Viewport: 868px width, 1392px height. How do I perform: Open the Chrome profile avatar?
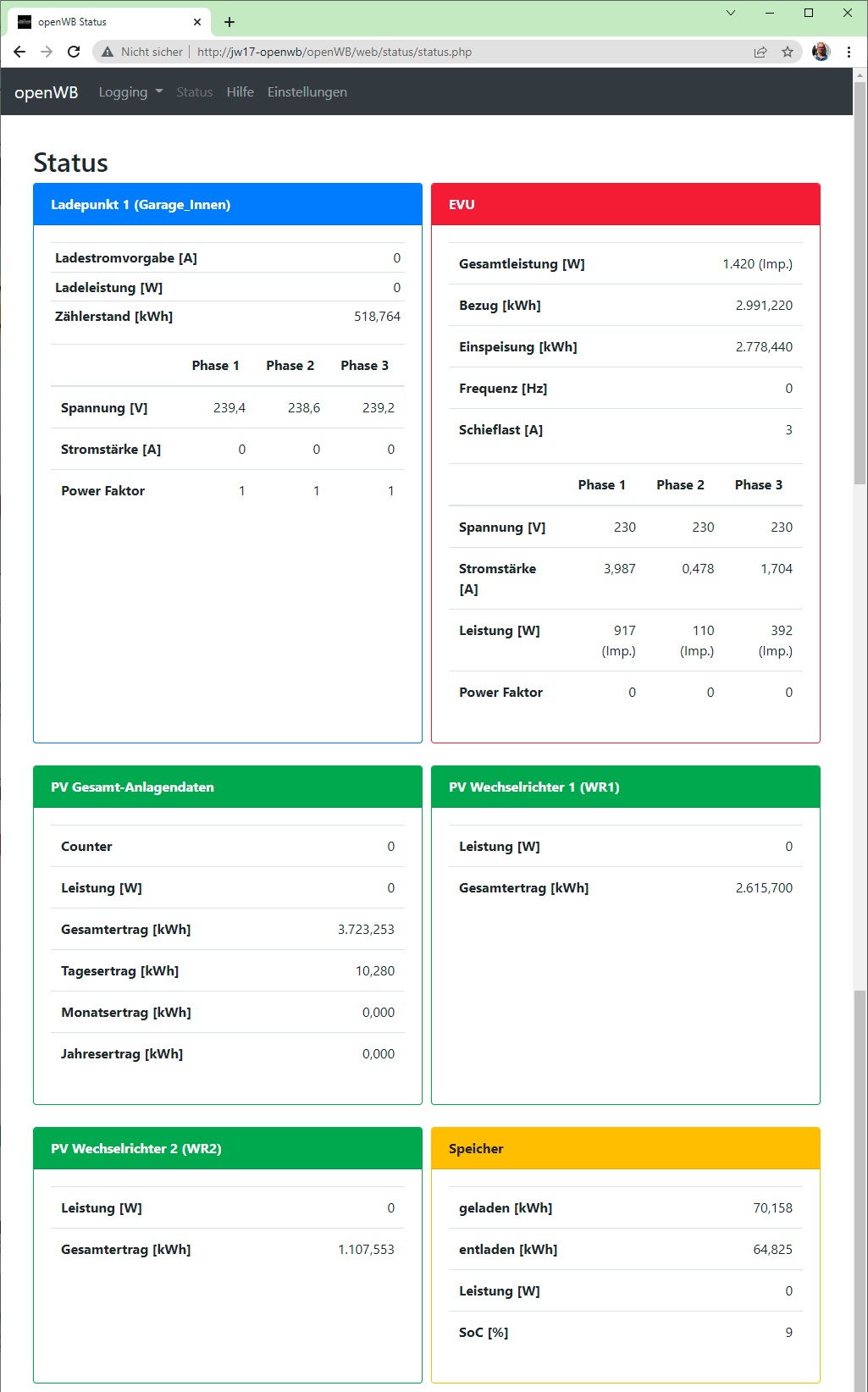pos(821,52)
